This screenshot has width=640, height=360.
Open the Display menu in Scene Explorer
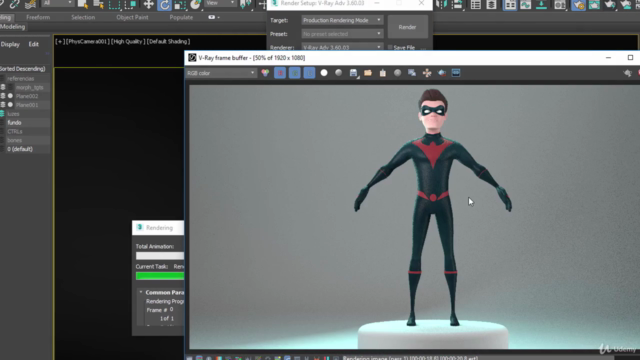pos(10,44)
